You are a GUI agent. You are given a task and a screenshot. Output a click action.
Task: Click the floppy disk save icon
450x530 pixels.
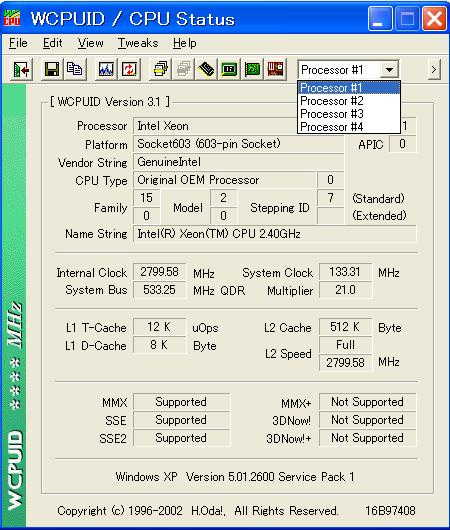[x=52, y=69]
